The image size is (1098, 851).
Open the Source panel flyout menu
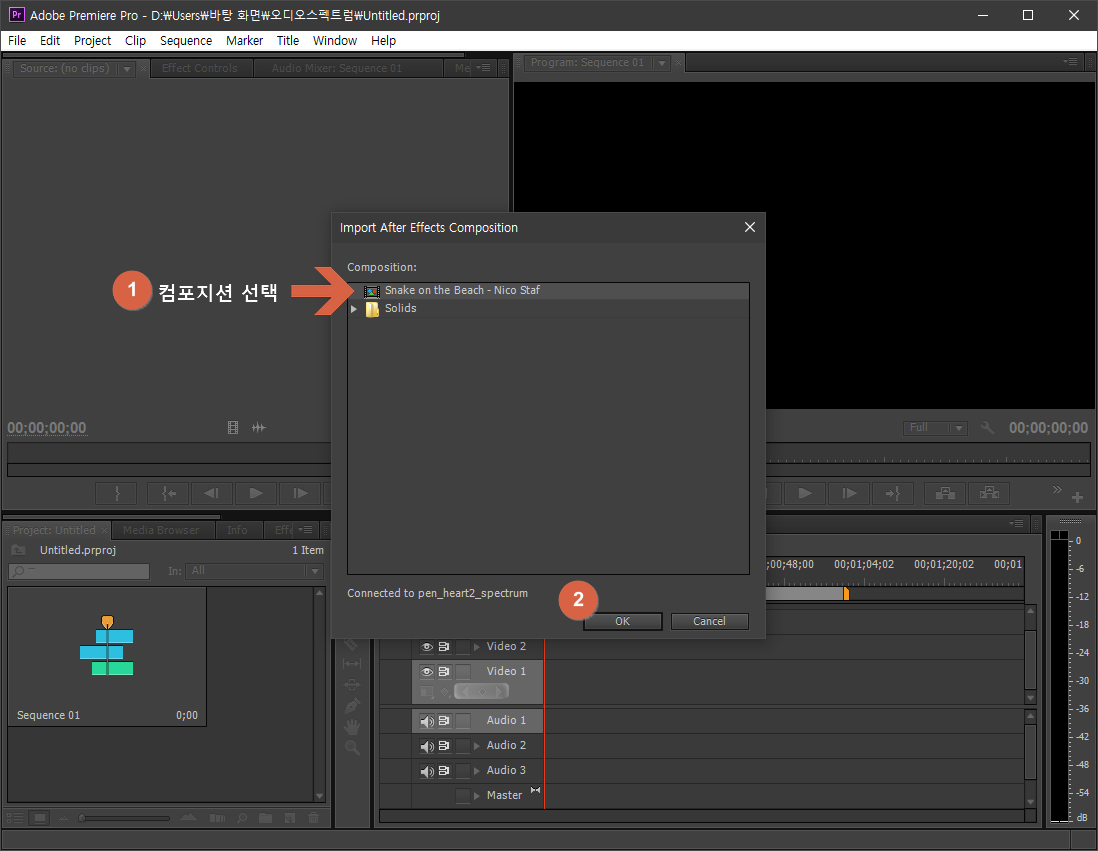tap(483, 68)
